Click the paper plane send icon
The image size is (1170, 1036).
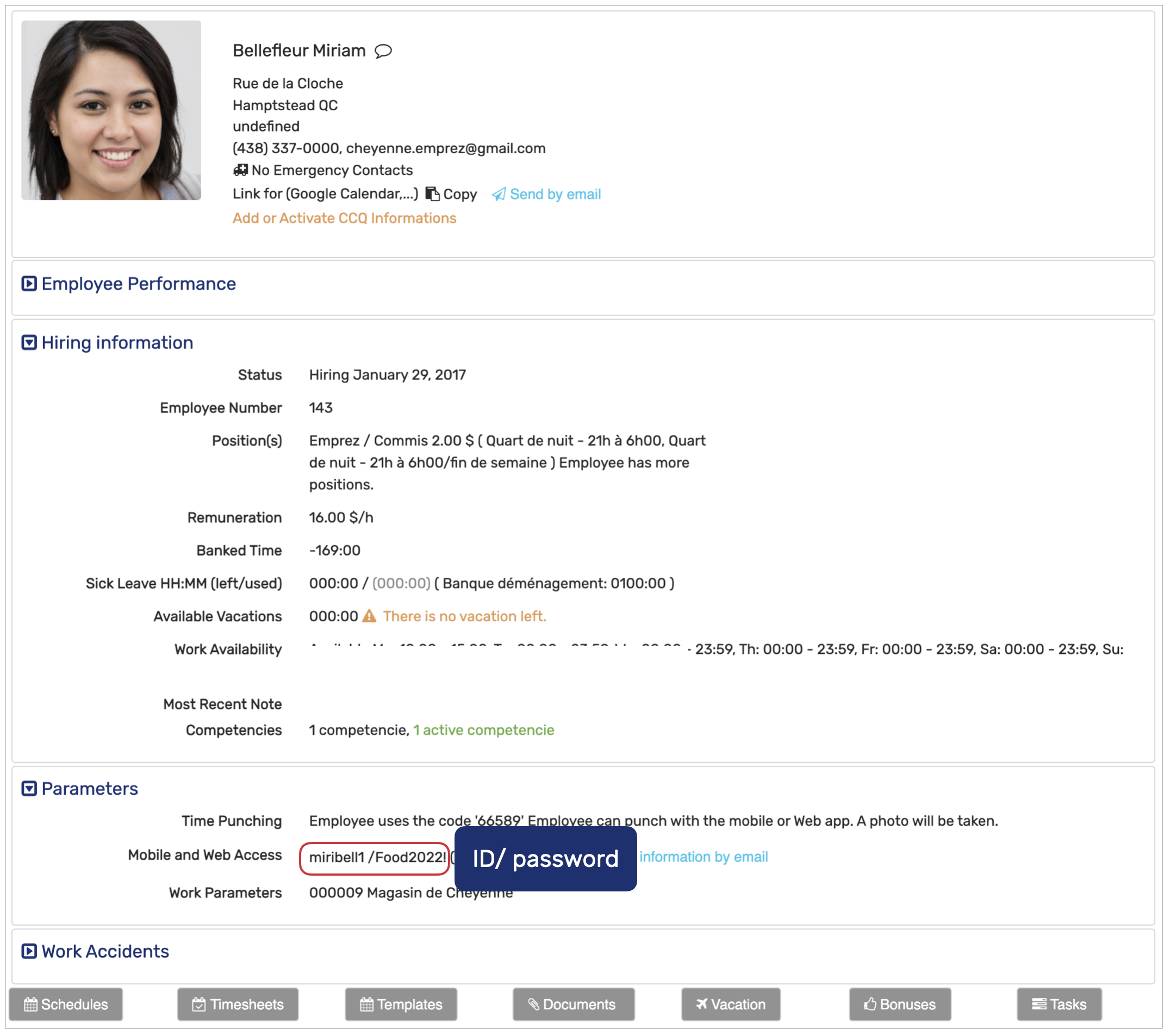tap(499, 195)
